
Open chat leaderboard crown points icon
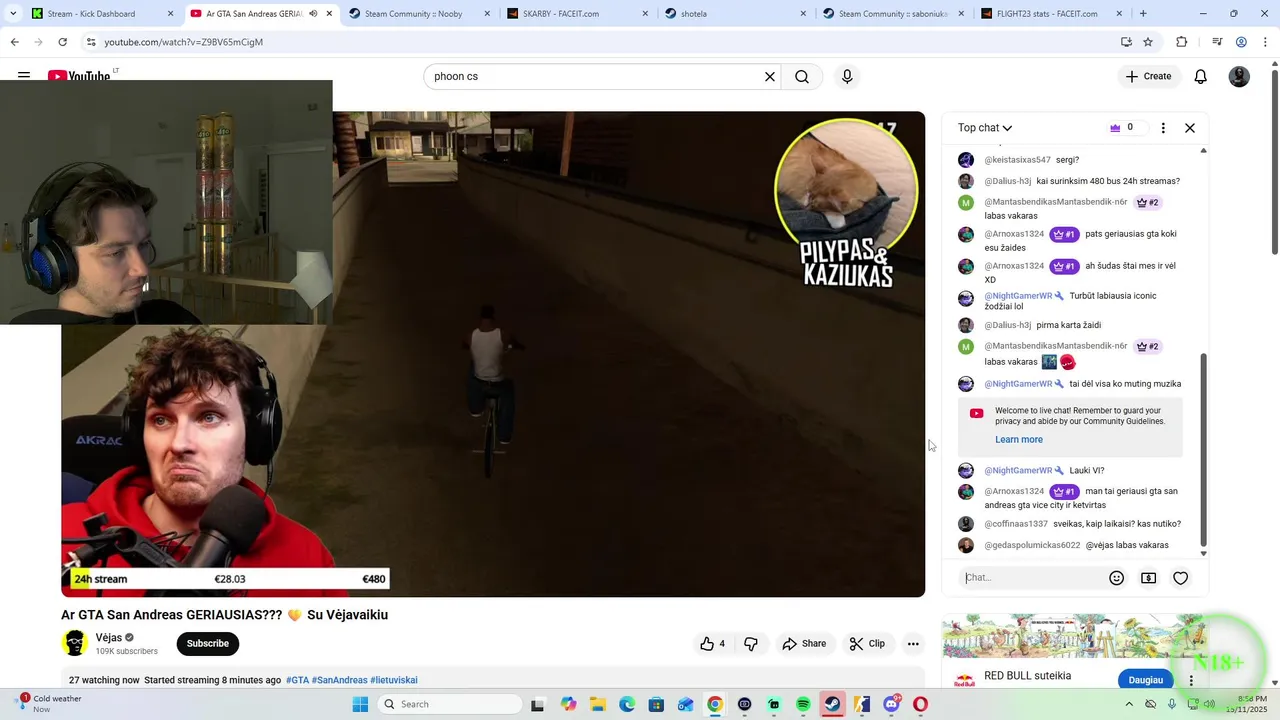tap(1123, 128)
